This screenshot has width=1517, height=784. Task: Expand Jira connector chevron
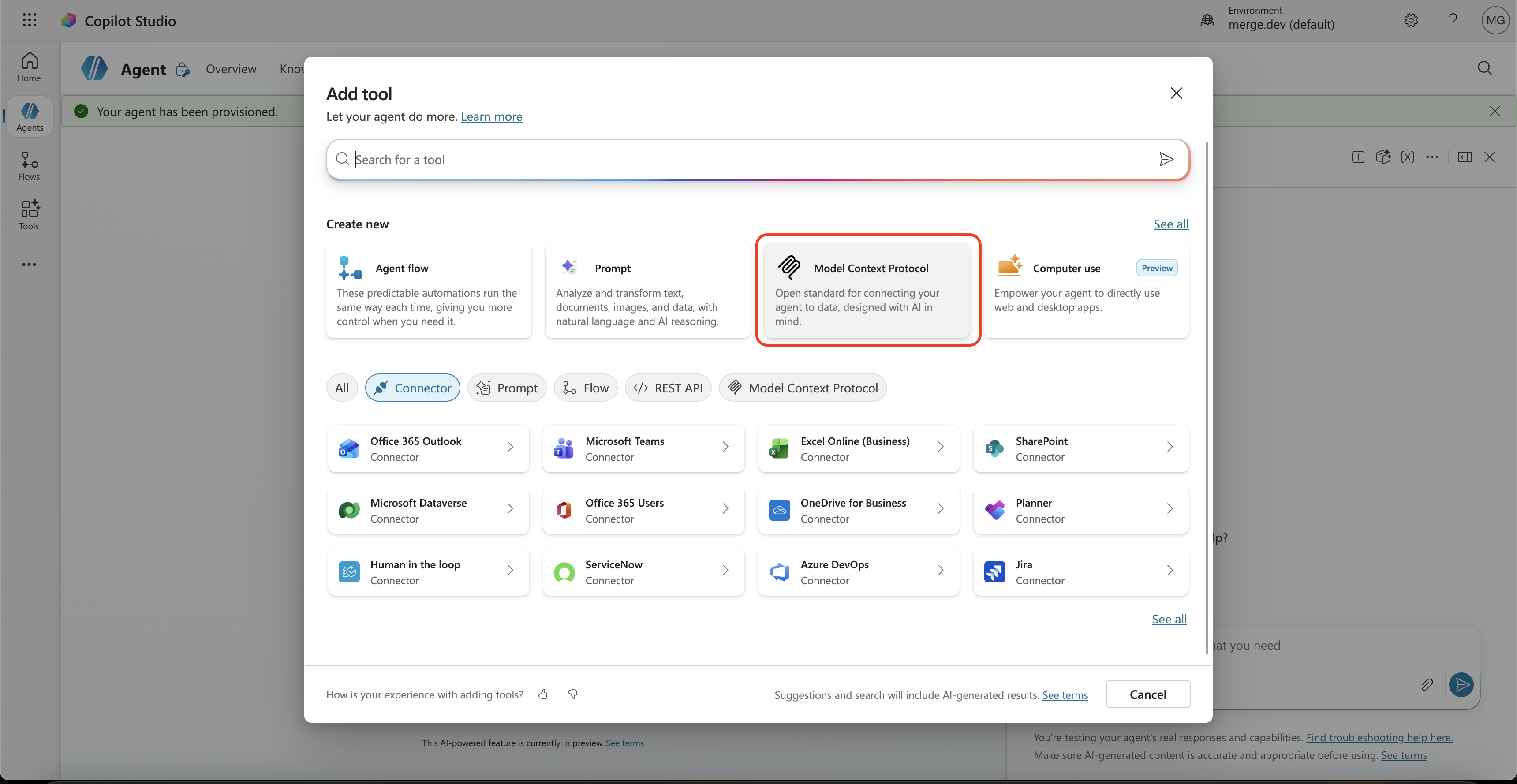[x=1170, y=570]
